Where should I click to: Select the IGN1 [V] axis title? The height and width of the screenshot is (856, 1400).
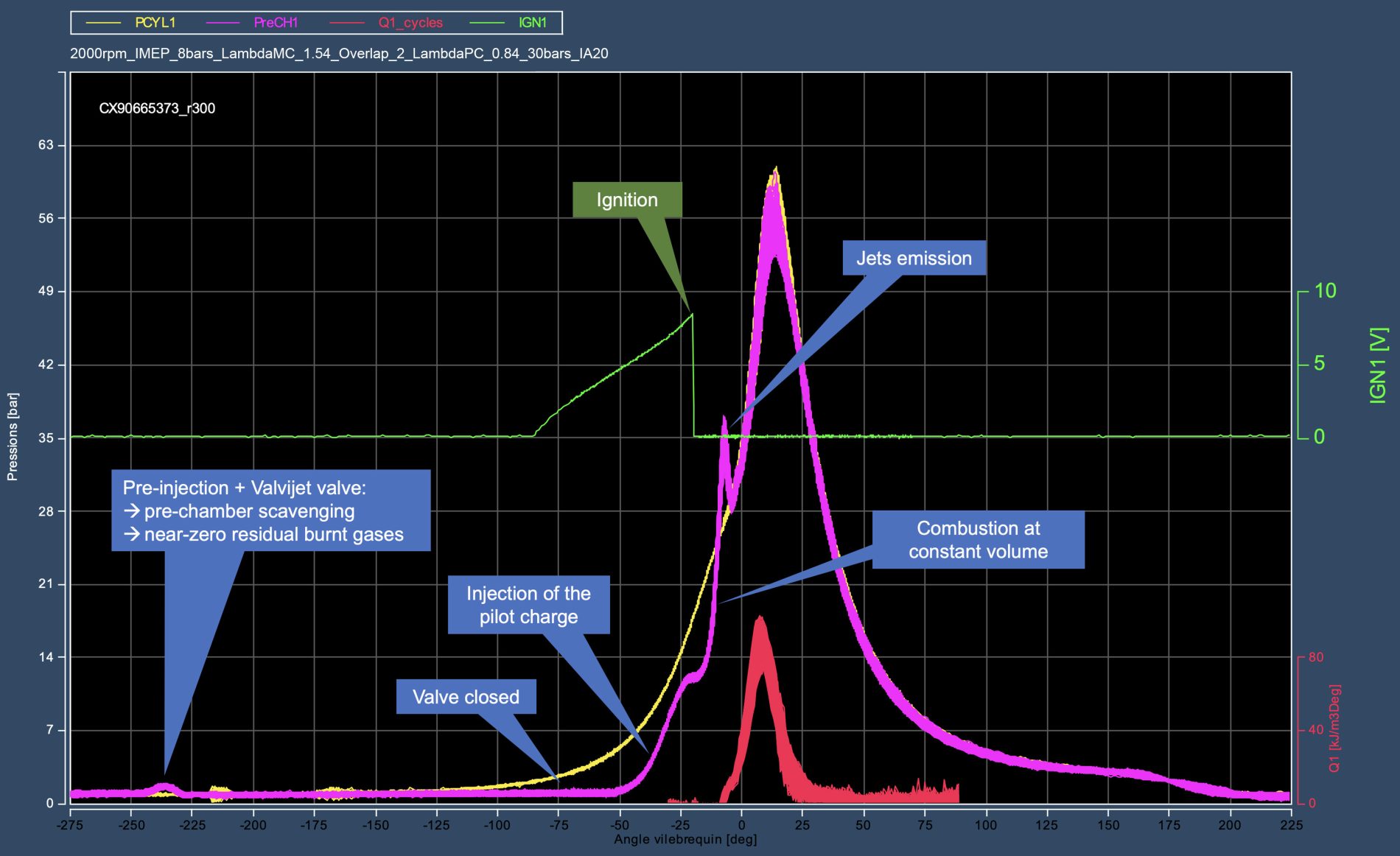[1378, 365]
